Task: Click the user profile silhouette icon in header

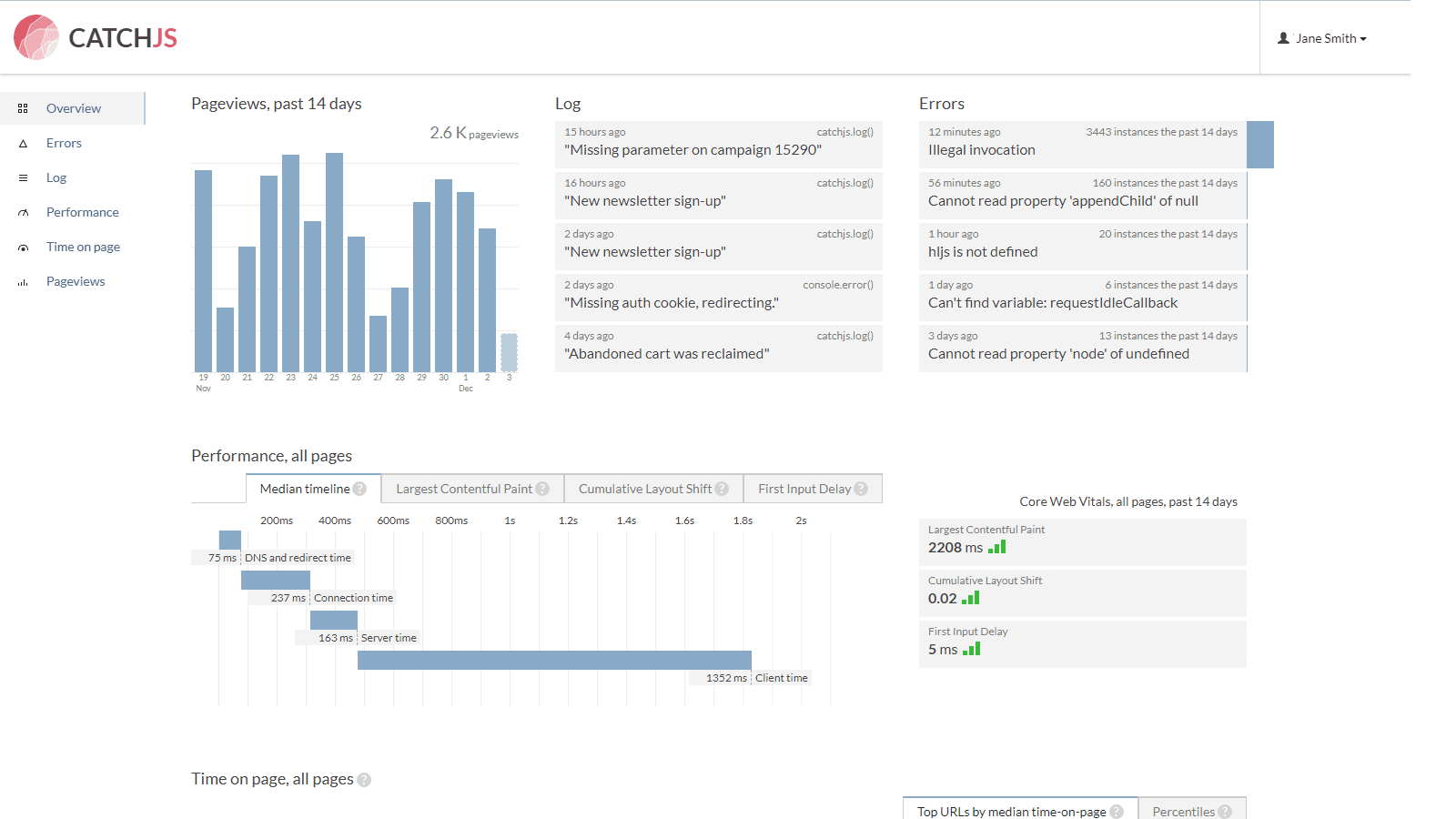Action: (1282, 38)
